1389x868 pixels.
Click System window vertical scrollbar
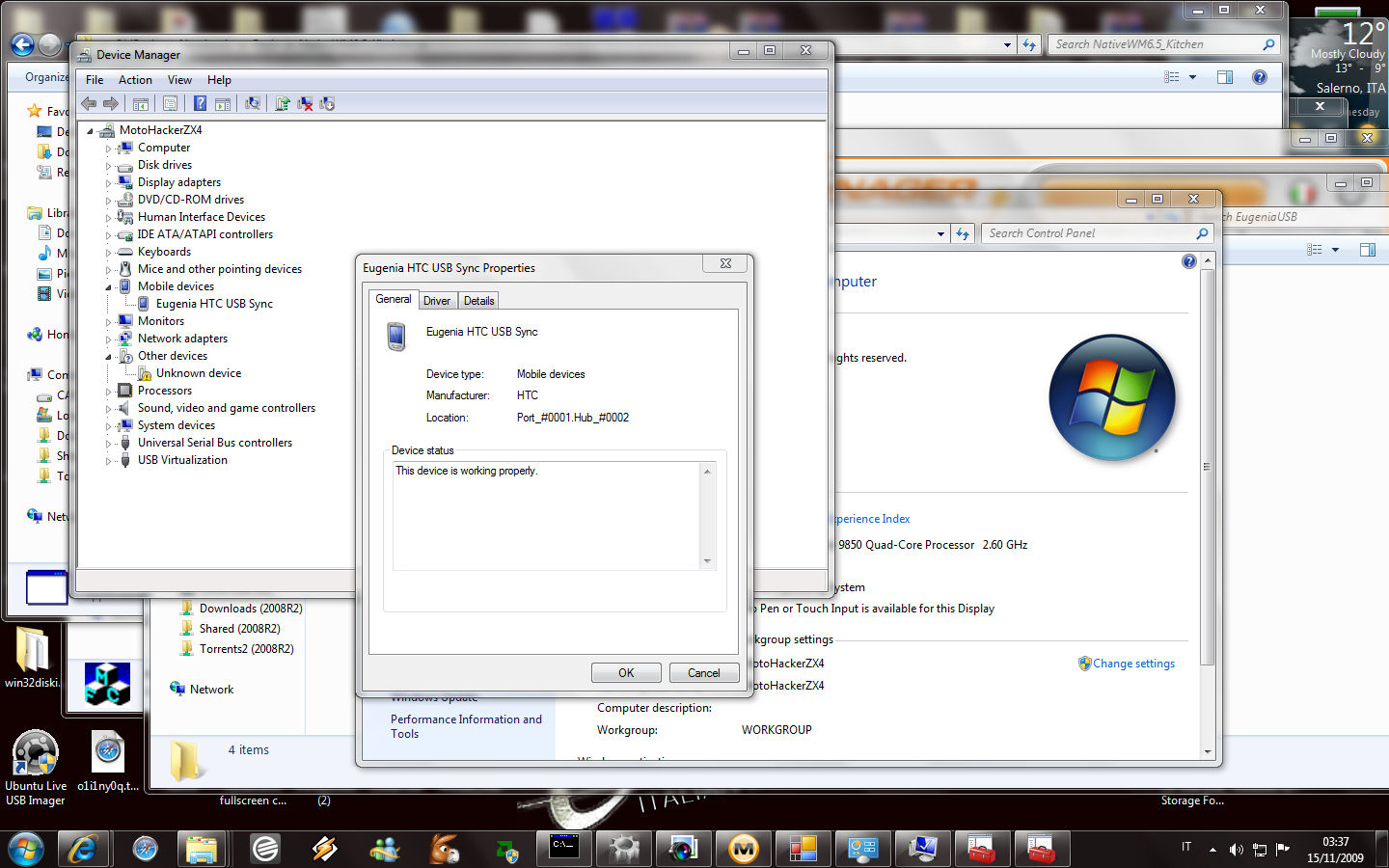[x=1207, y=468]
